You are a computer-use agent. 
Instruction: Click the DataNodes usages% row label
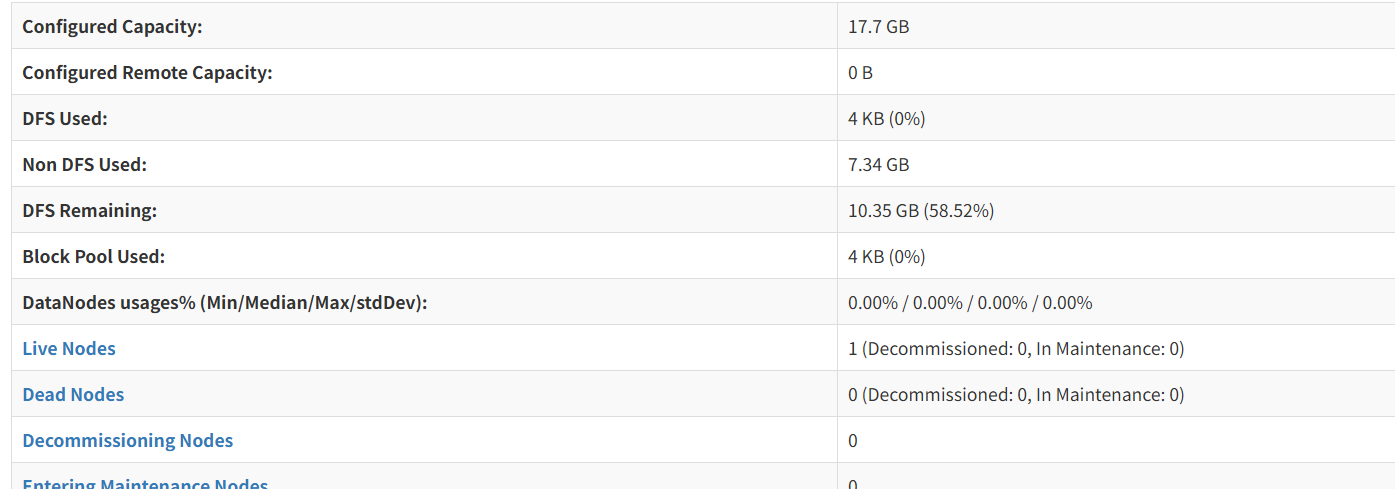[x=224, y=303]
